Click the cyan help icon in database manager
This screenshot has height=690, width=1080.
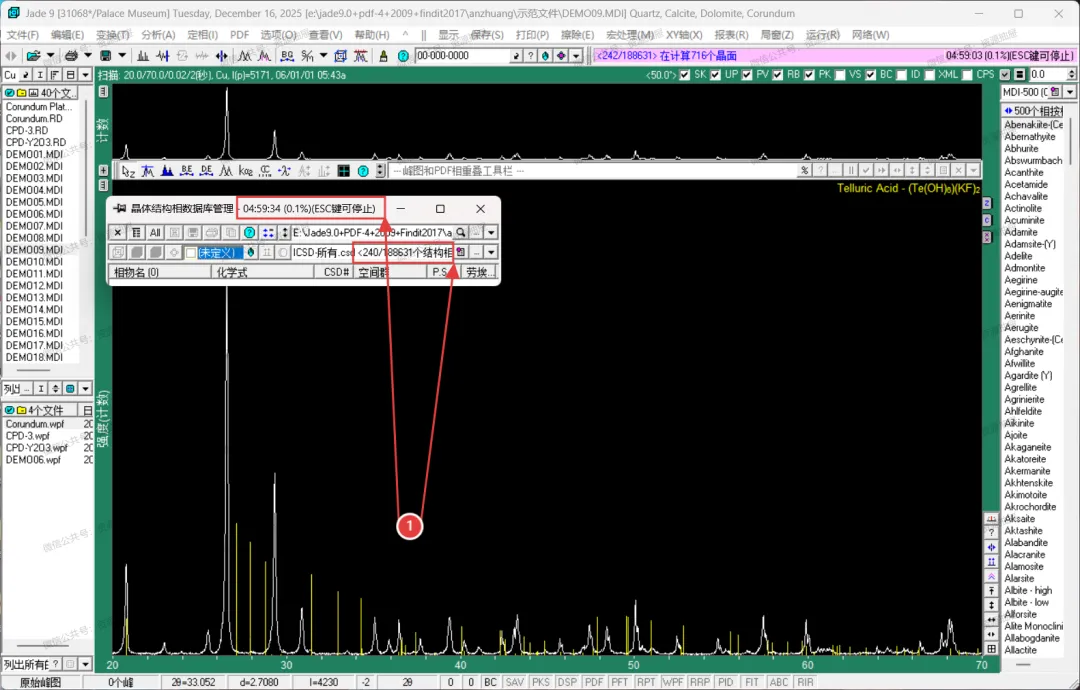click(x=249, y=233)
